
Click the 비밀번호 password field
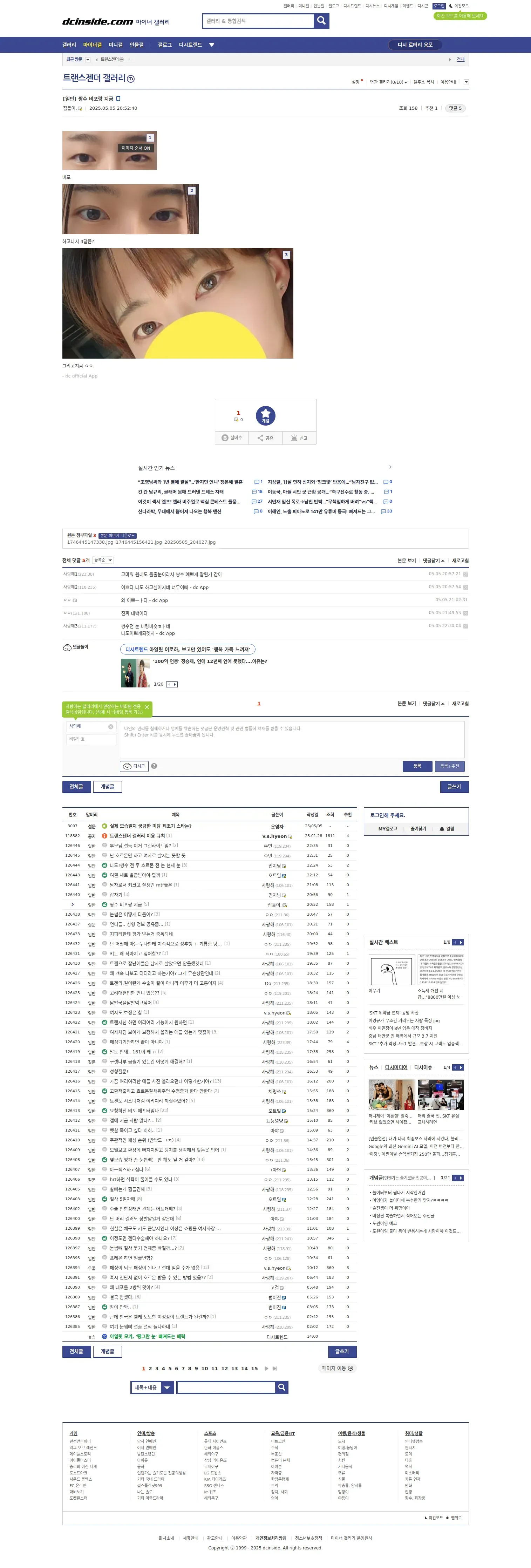pyautogui.click(x=91, y=739)
